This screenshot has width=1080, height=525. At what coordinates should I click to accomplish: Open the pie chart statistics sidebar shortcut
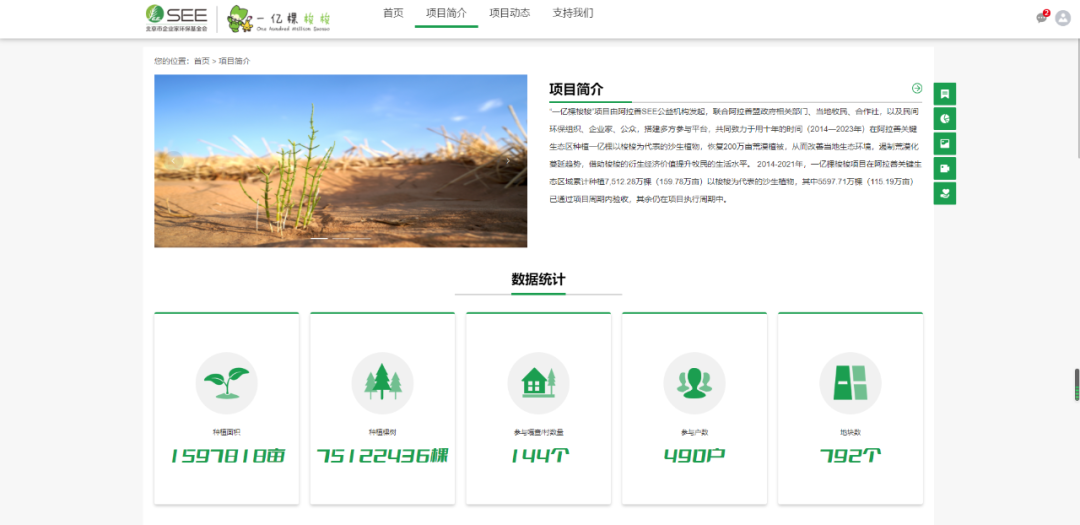click(x=944, y=119)
